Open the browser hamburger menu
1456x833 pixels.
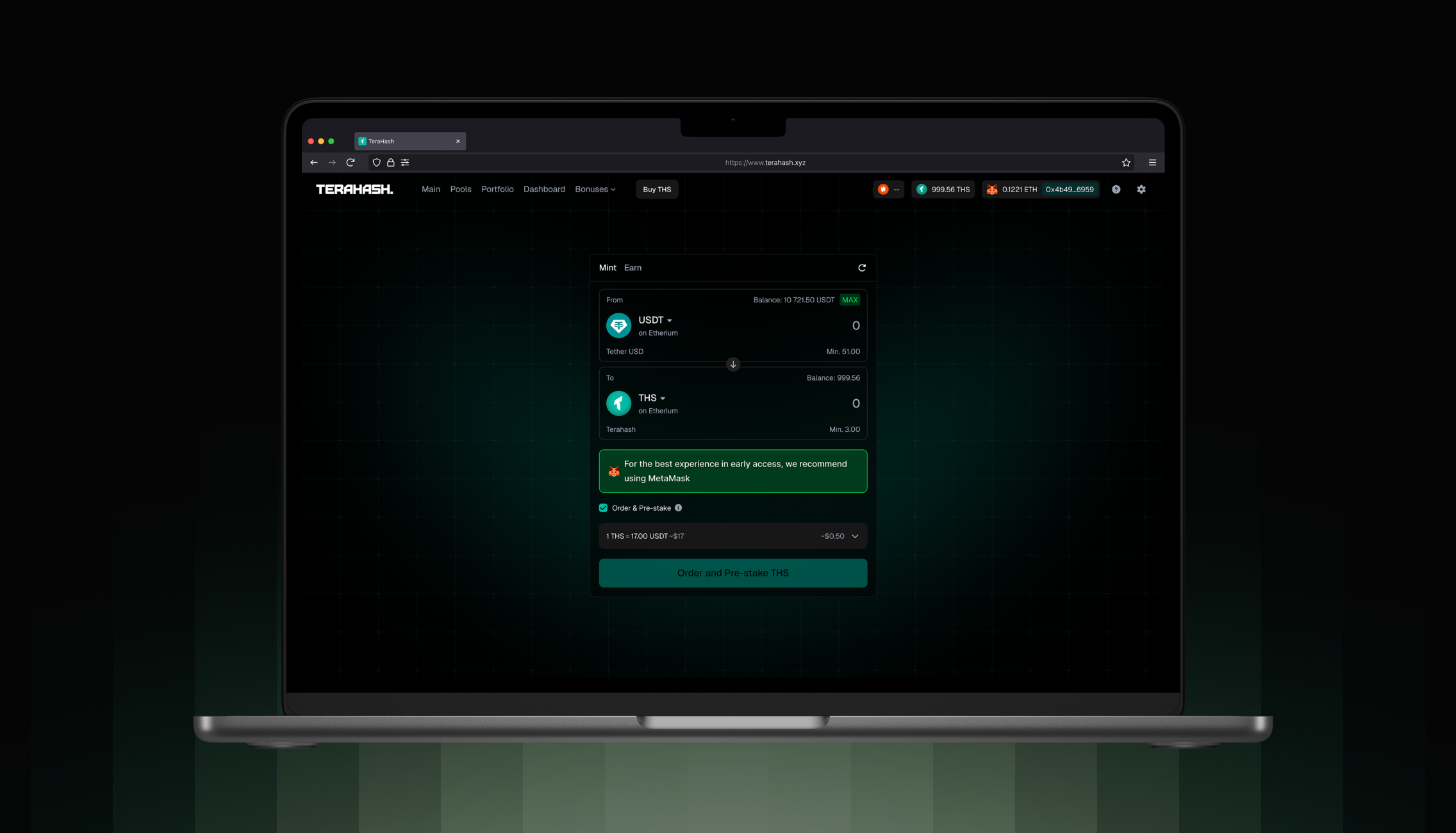click(1152, 163)
